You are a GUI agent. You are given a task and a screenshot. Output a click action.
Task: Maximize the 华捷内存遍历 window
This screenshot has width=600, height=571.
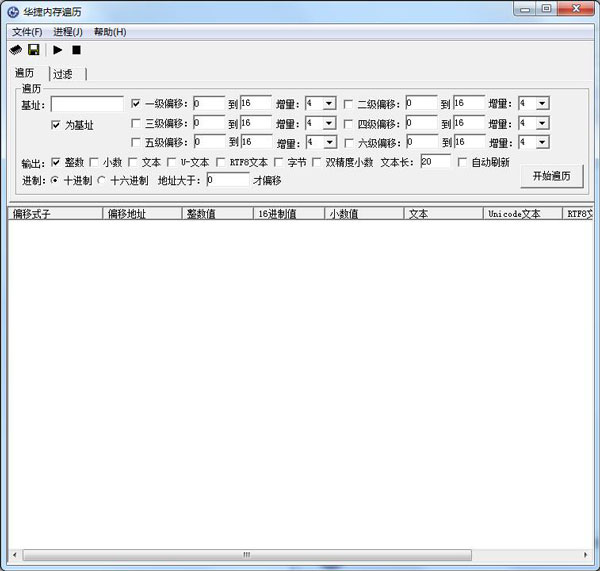coord(546,8)
